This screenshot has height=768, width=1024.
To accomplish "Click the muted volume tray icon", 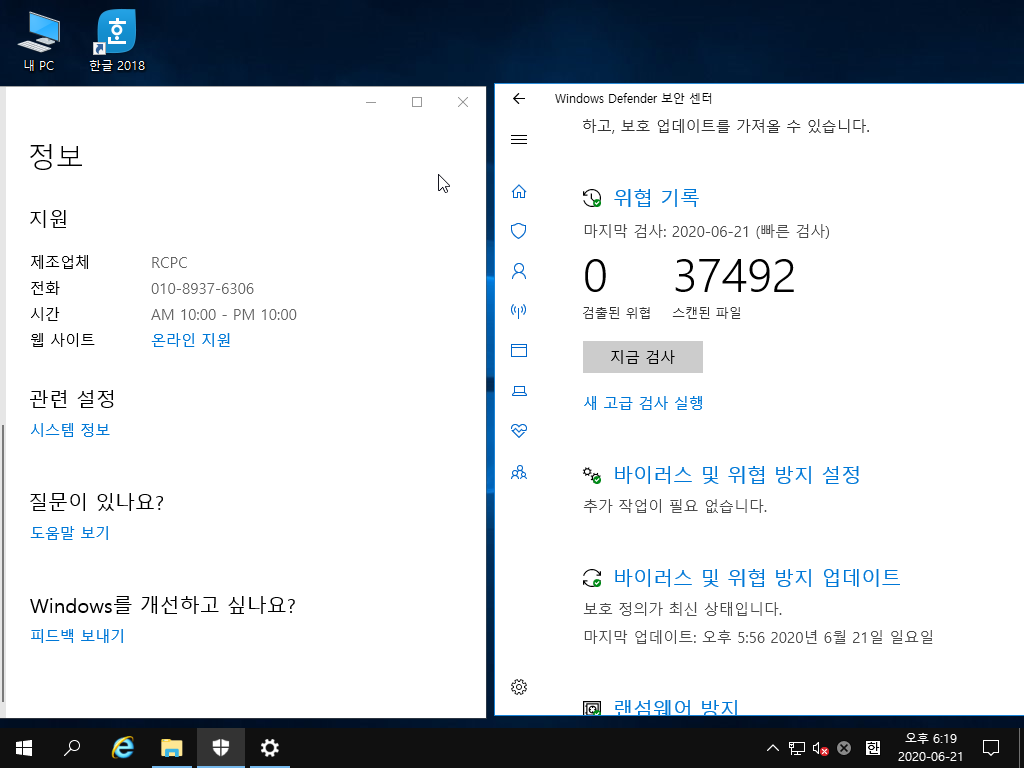I will pyautogui.click(x=820, y=748).
